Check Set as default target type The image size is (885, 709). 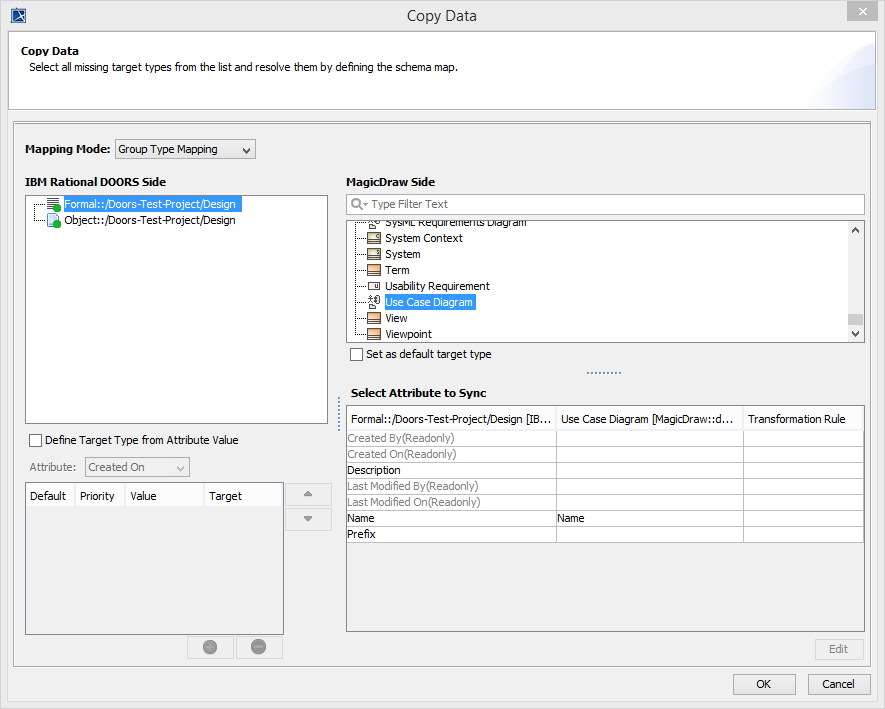(357, 354)
